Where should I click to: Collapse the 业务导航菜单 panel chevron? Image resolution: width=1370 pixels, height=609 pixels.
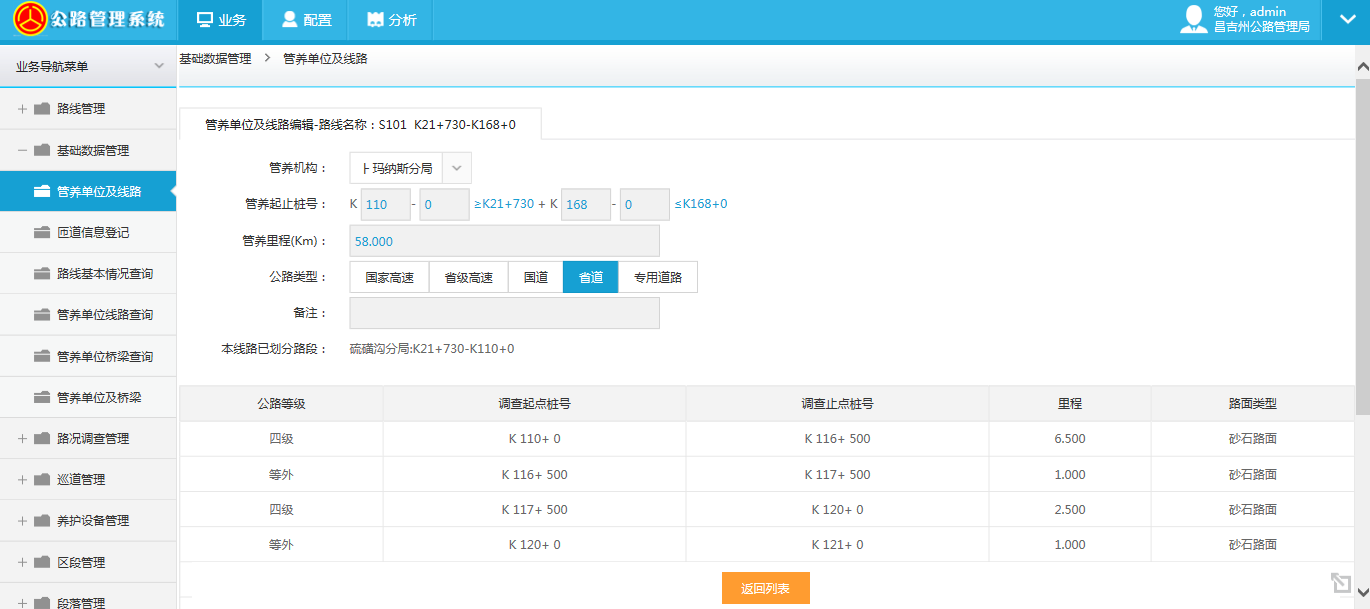click(x=158, y=66)
